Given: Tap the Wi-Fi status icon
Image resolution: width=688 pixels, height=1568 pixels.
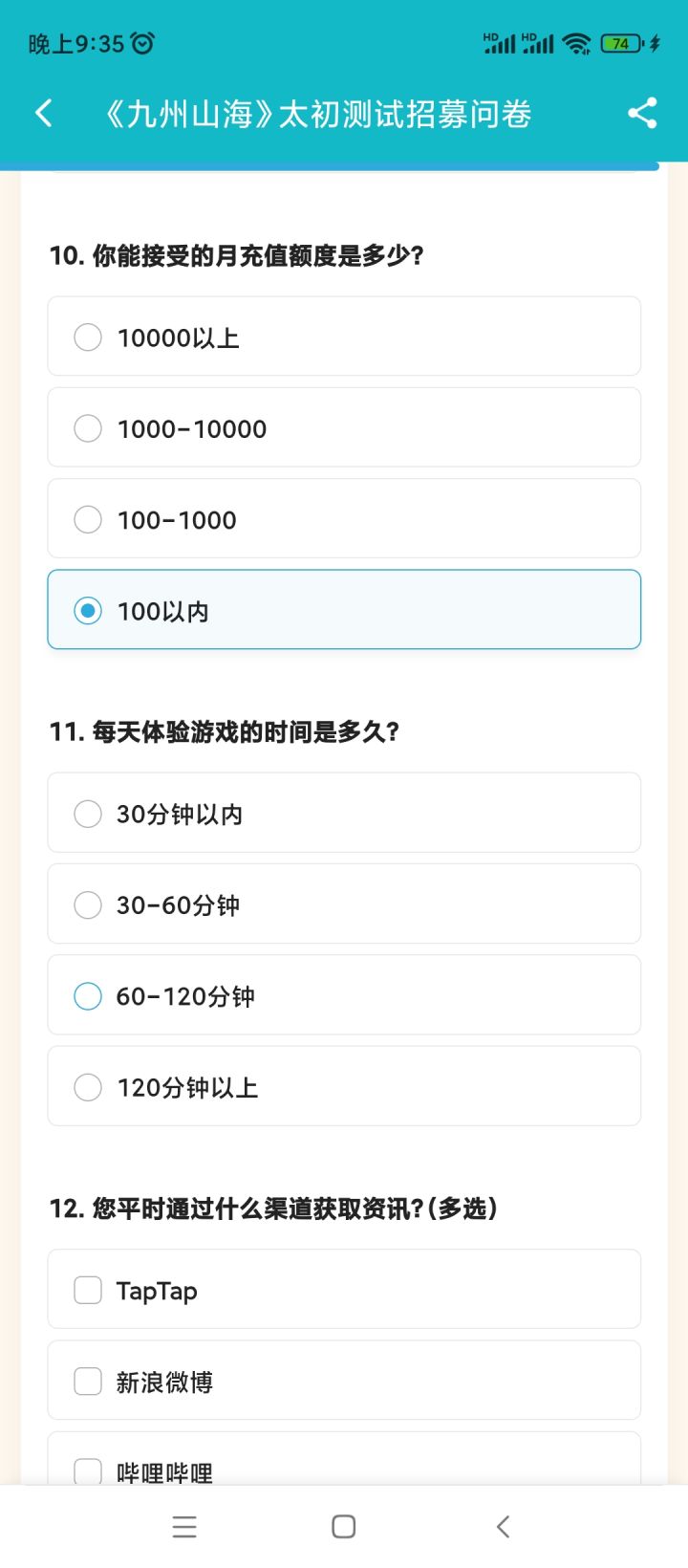Looking at the screenshot, I should [576, 43].
